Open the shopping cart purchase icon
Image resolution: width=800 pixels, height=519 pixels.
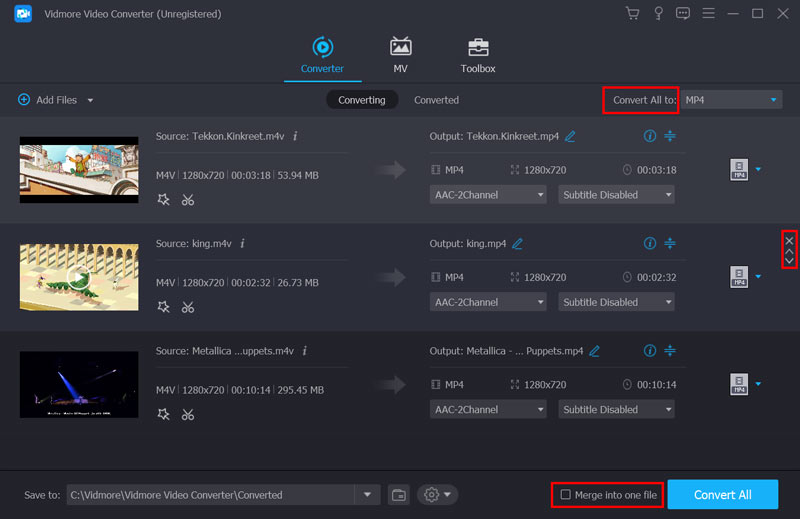[x=632, y=14]
